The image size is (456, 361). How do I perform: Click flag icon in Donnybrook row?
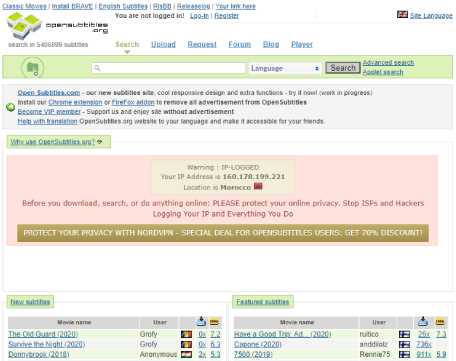coord(186,354)
